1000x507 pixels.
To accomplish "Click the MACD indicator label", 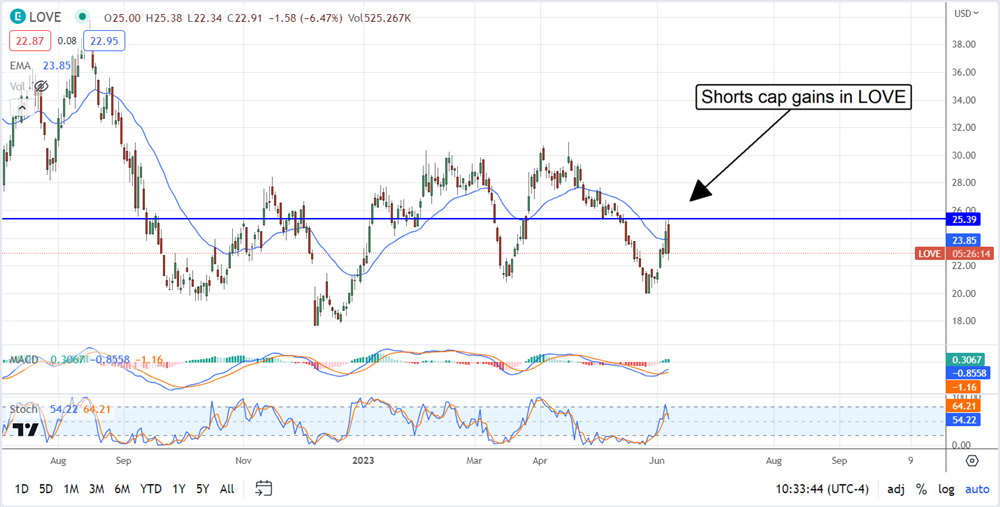I will click(x=24, y=360).
